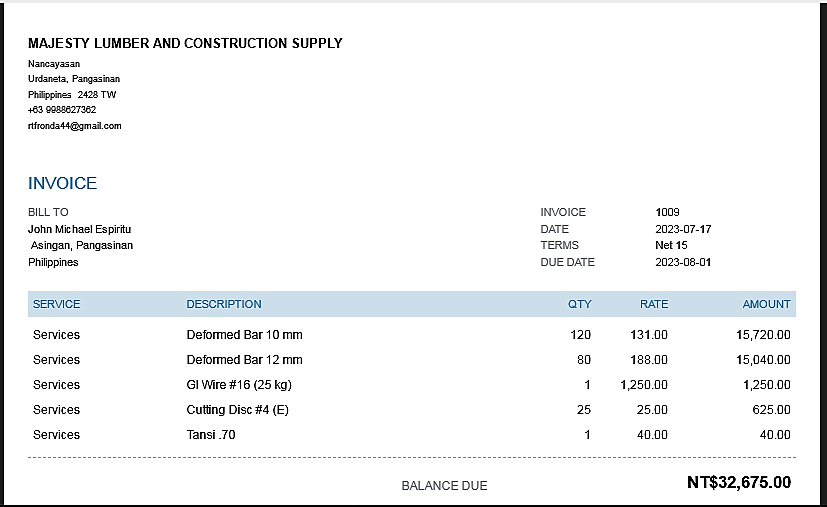Click the Net 15 terms value

[x=671, y=245]
